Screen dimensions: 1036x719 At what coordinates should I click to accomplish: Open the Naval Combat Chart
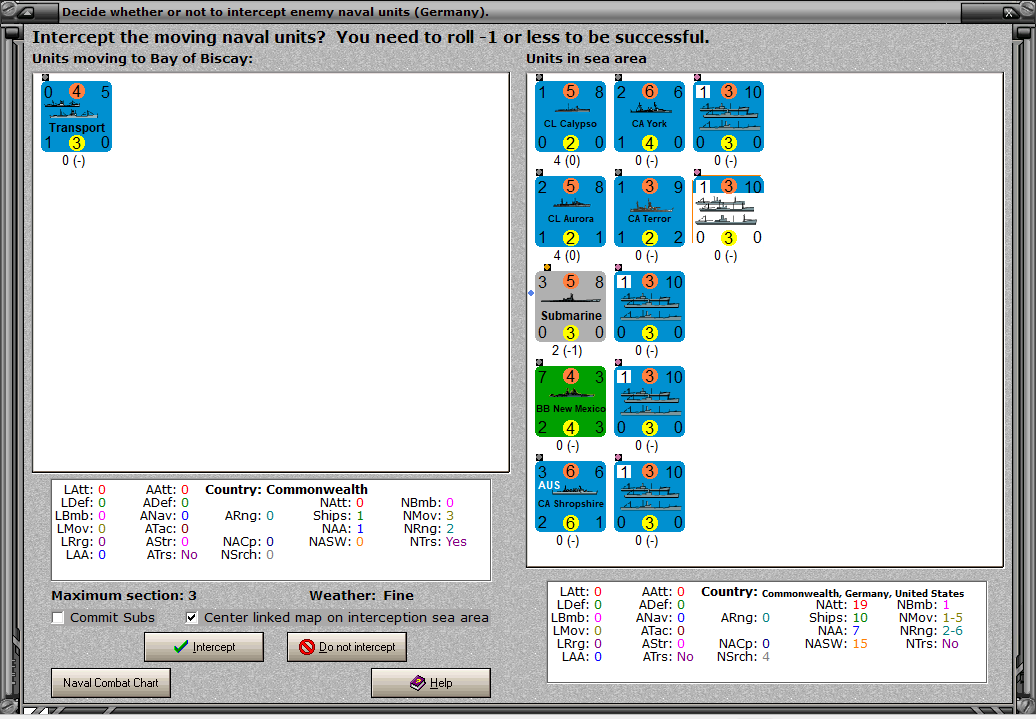[x=110, y=682]
